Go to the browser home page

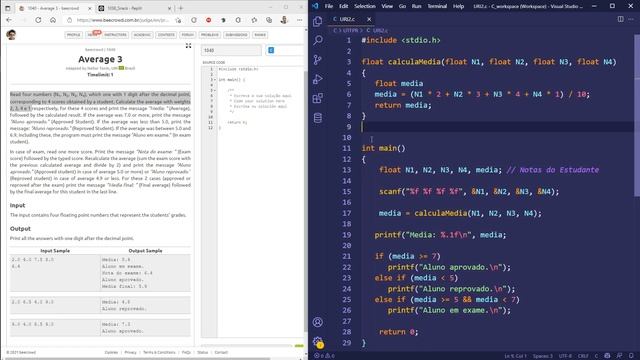tap(53, 20)
